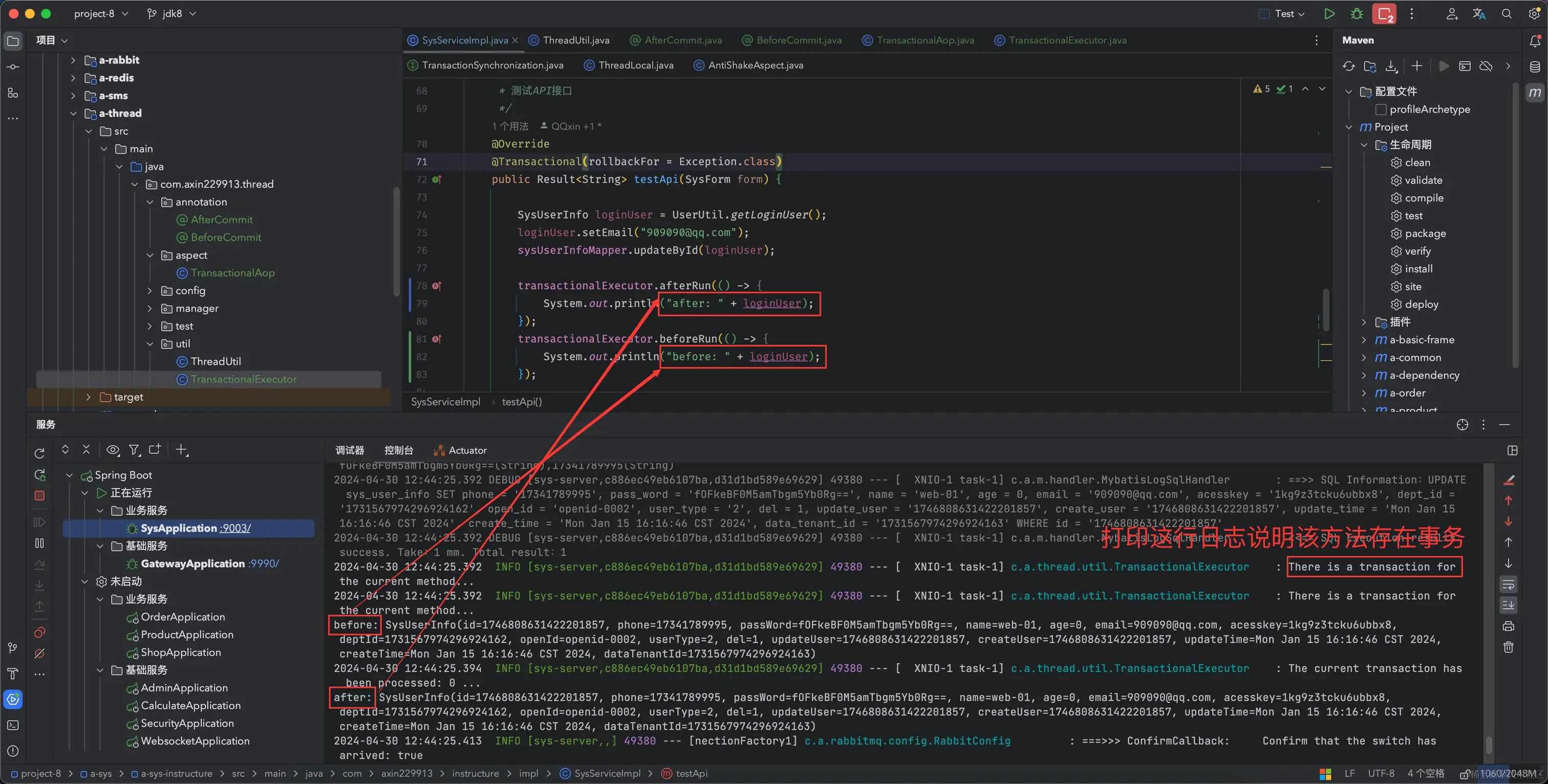Viewport: 1548px width, 784px height.
Task: Toggle the breakpoint on line 78
Action: 437,286
